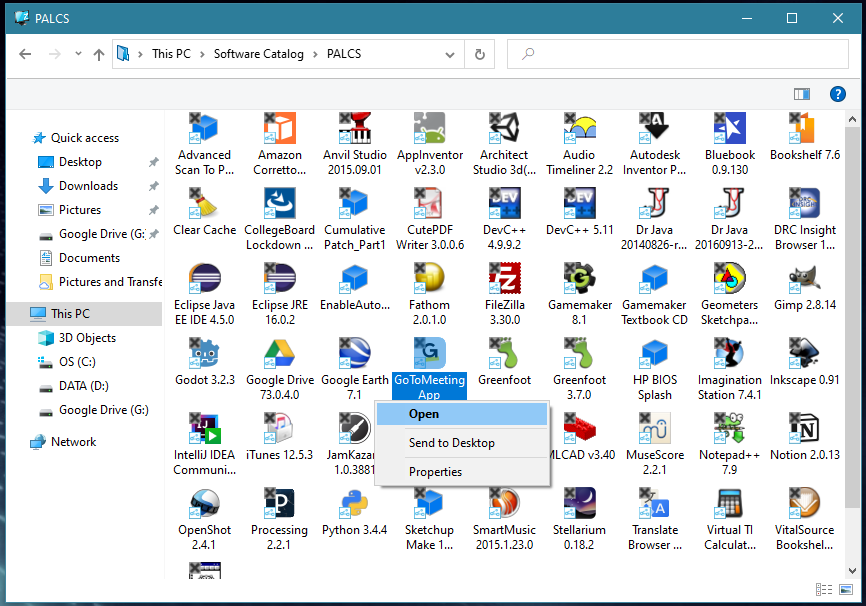Click the search box field
Viewport: 866px width, 606px height.
678,54
